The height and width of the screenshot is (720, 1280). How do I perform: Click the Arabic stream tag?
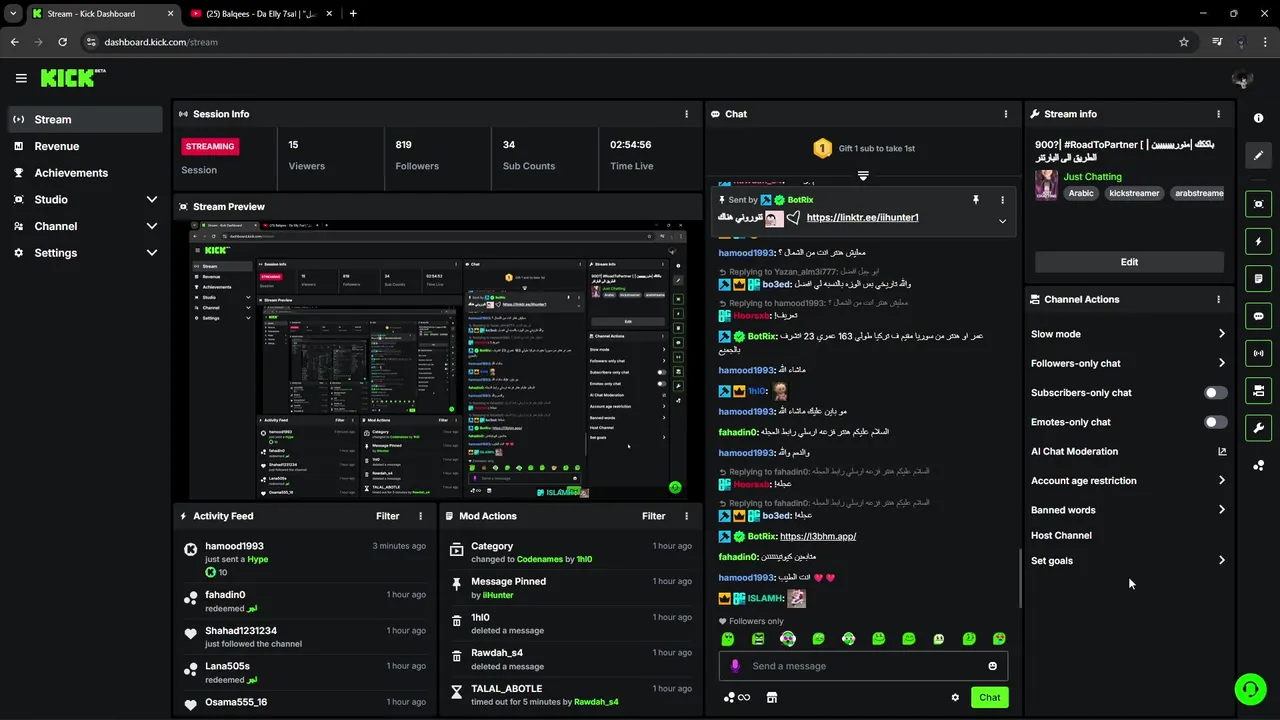click(x=1081, y=193)
